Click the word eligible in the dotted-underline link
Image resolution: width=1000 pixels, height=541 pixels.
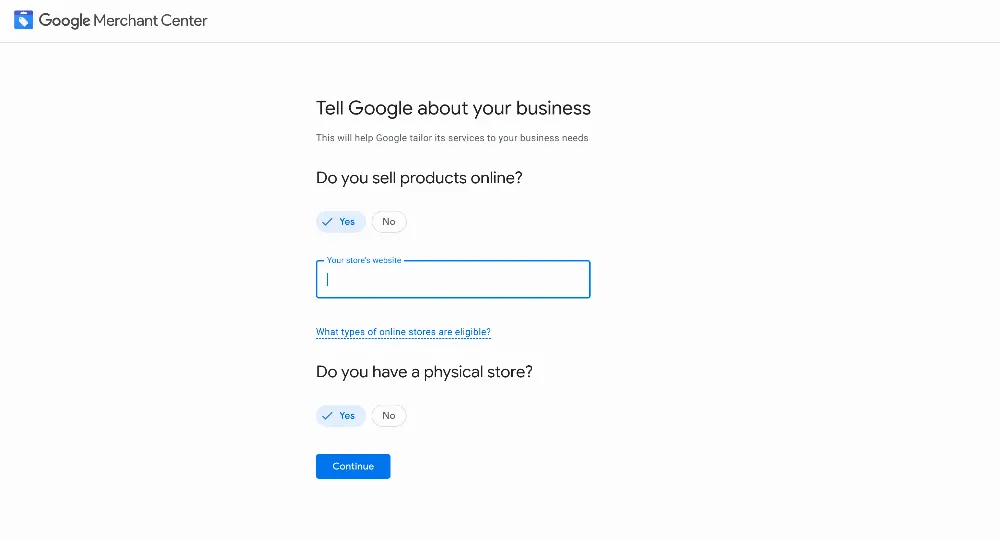473,332
